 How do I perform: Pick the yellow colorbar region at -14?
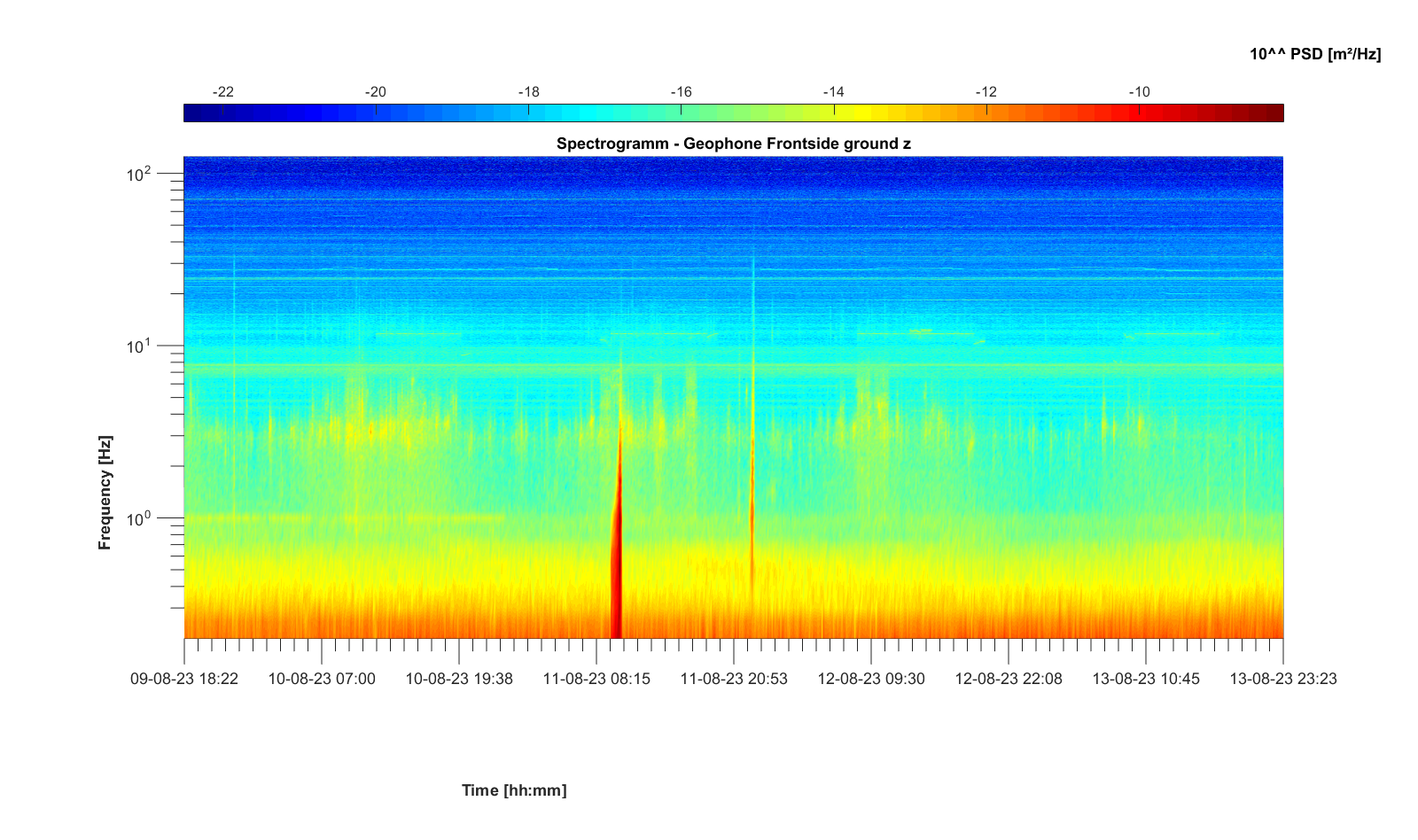833,113
